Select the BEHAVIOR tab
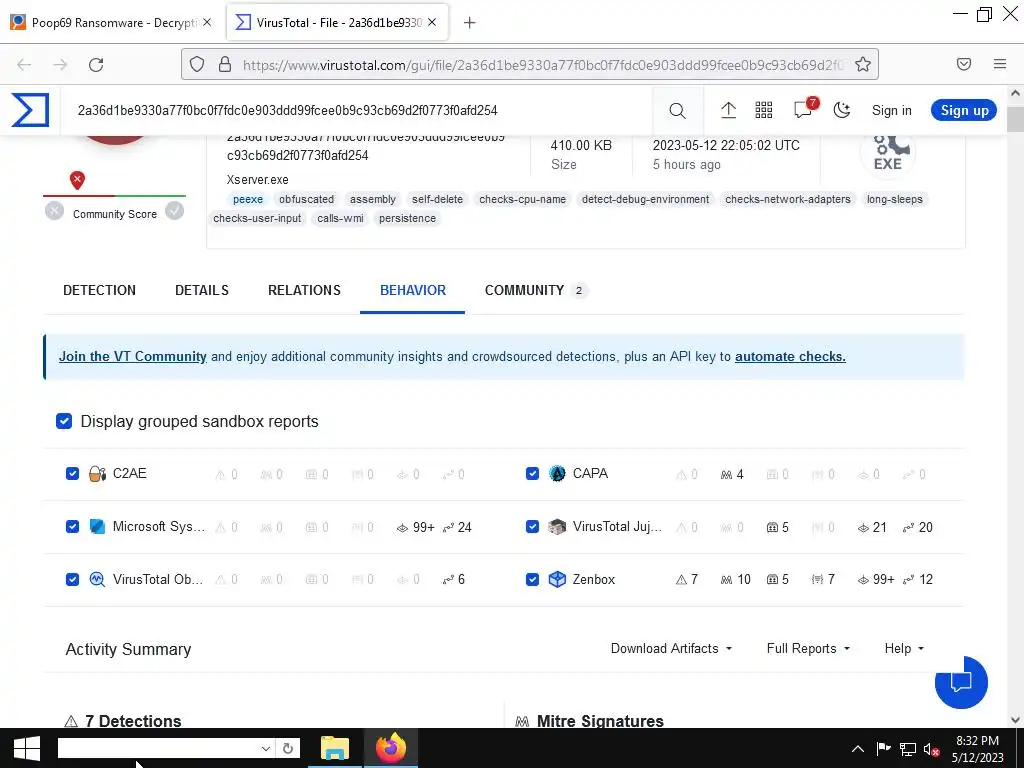Image resolution: width=1024 pixels, height=768 pixels. pyautogui.click(x=413, y=291)
